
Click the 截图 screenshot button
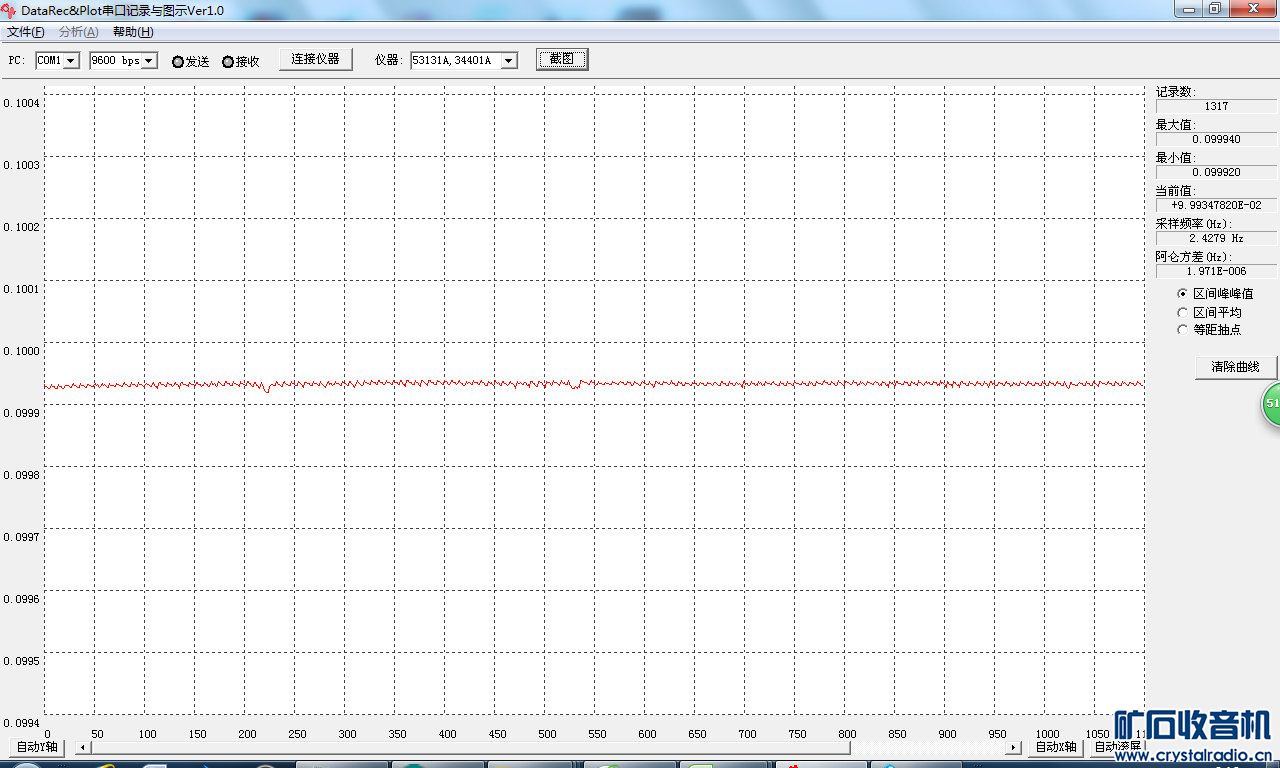tap(562, 59)
